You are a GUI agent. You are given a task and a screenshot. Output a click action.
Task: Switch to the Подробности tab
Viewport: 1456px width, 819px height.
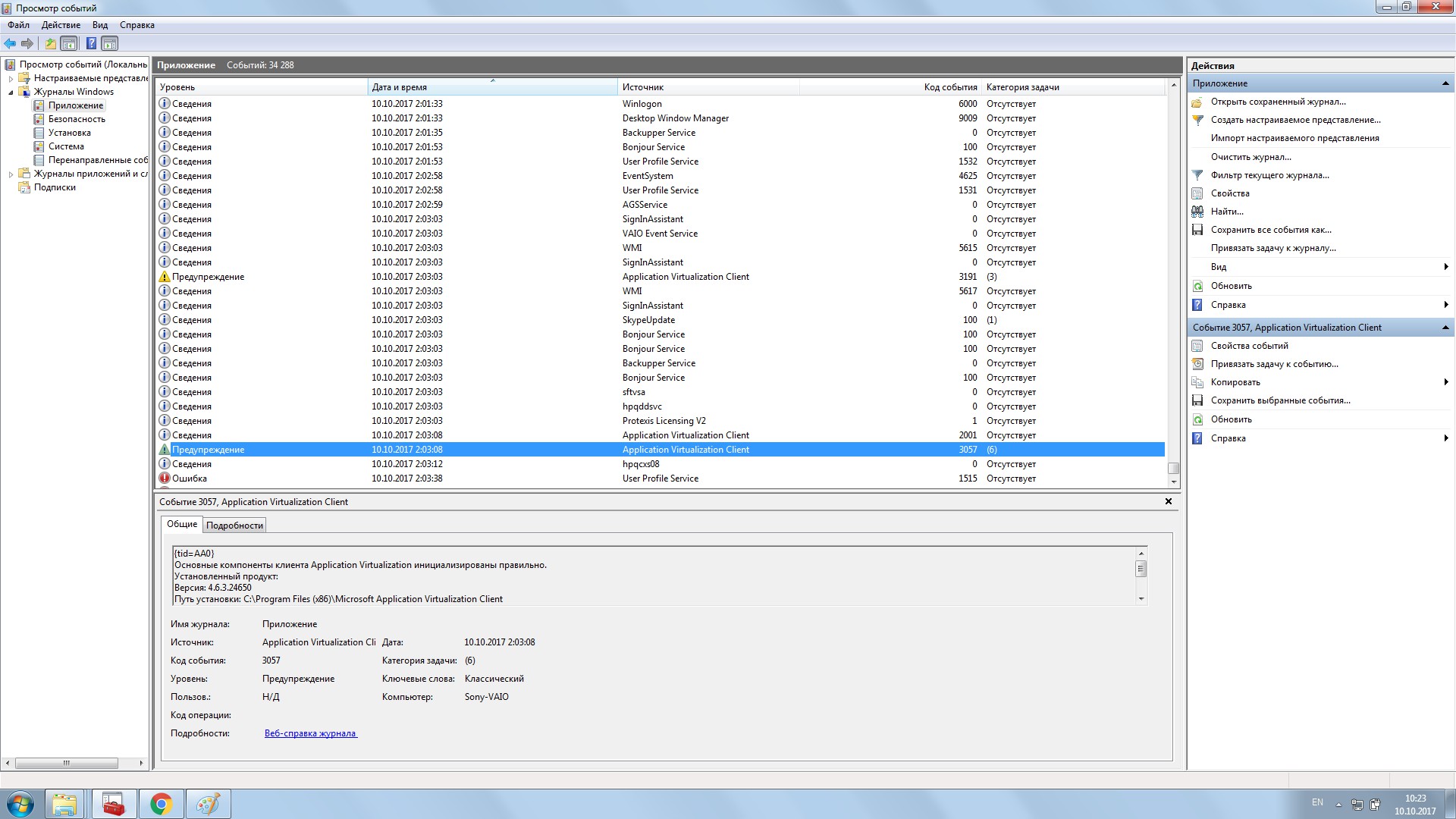pos(234,525)
